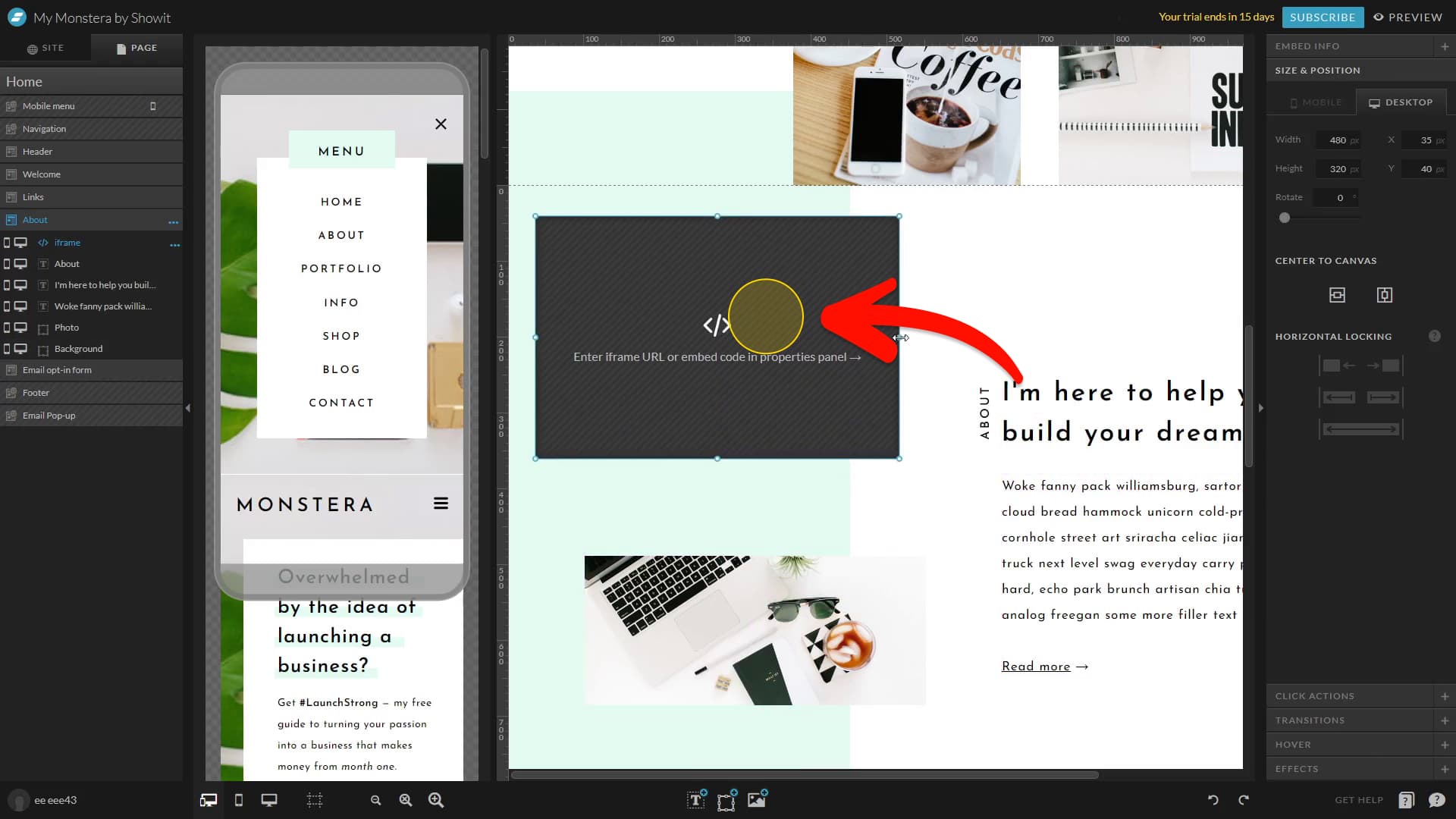Toggle mobile visibility for About text layer
Screen dimensions: 1456x819
(x=7, y=264)
